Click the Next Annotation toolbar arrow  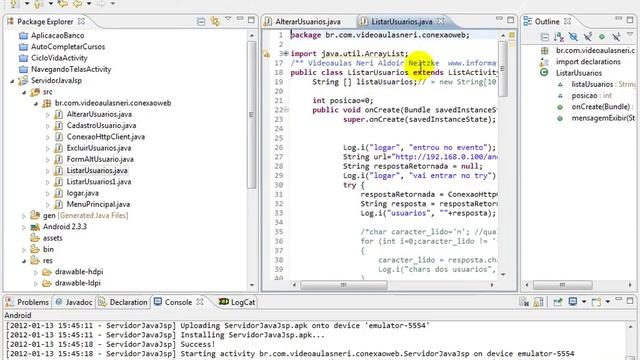tap(13, 4)
